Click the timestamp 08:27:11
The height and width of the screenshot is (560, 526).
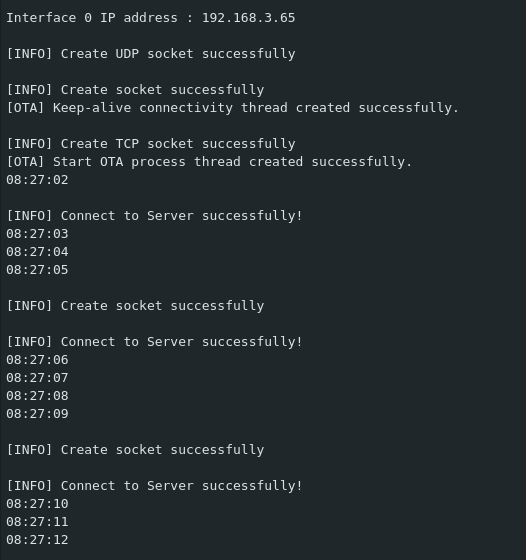click(37, 522)
